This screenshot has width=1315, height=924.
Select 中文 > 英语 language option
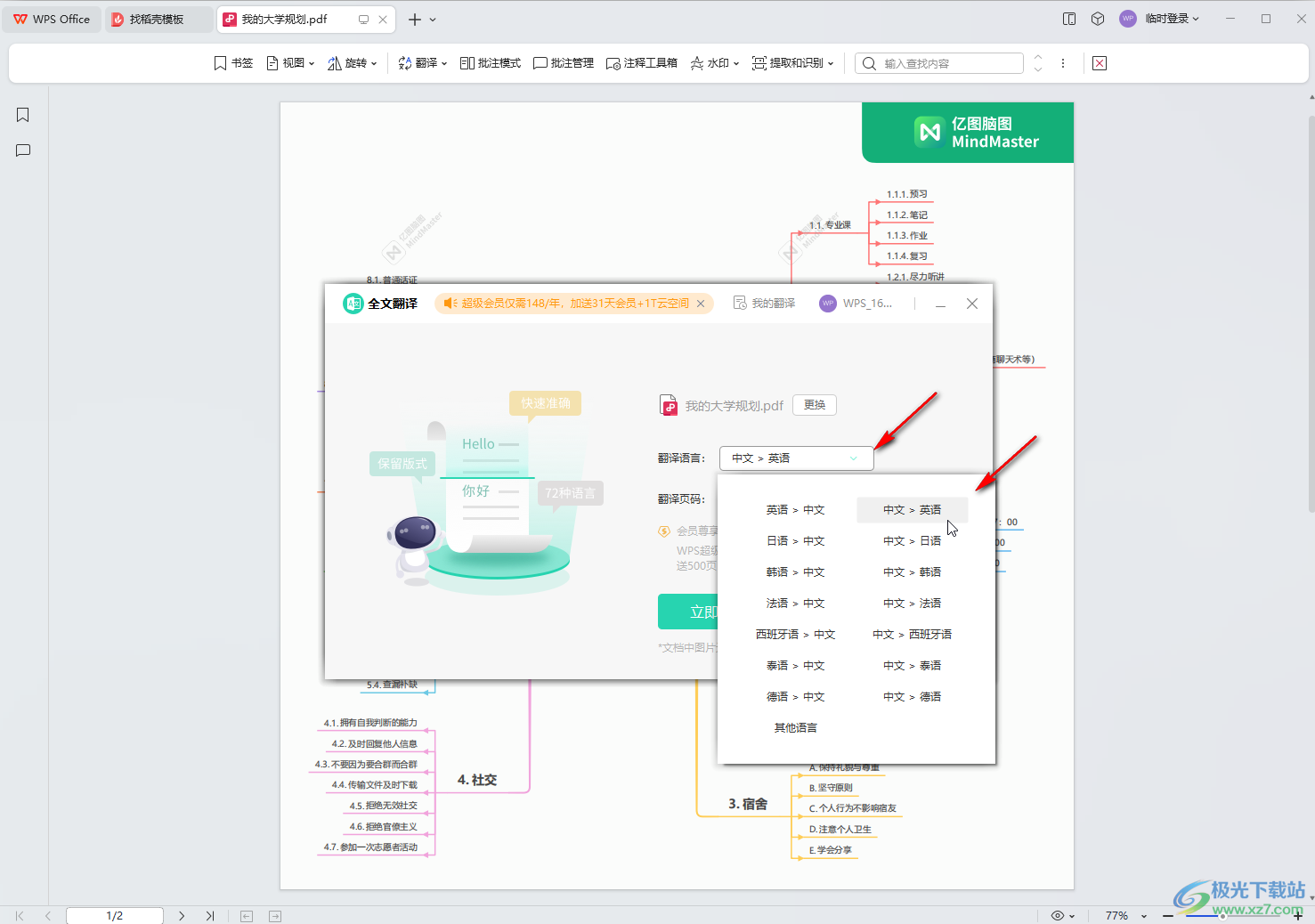(x=912, y=510)
